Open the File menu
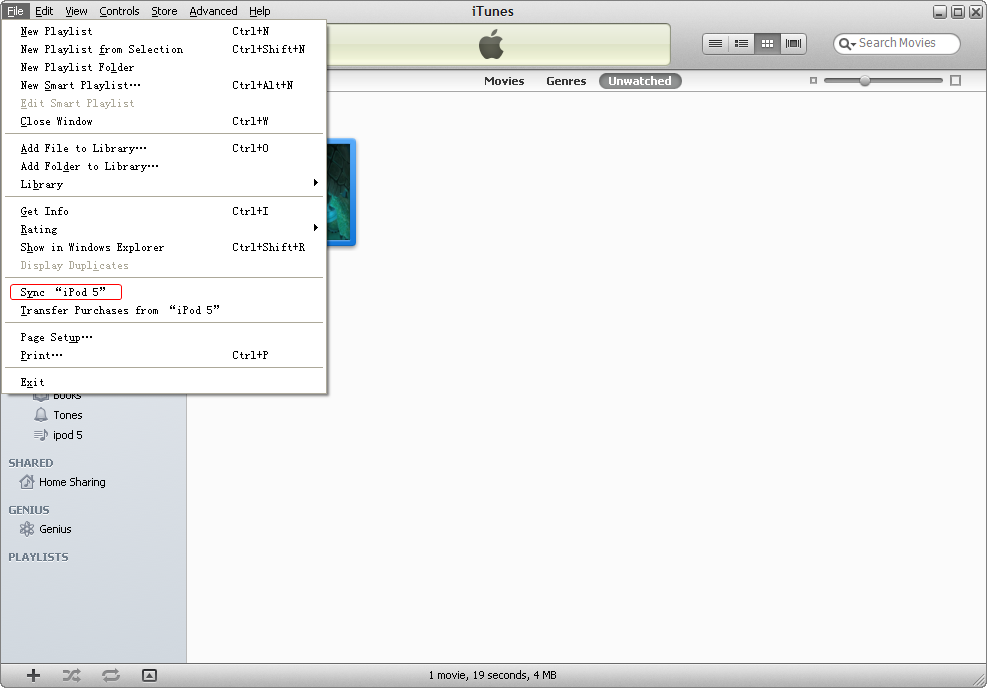Screen dimensions: 987x688 pos(15,11)
